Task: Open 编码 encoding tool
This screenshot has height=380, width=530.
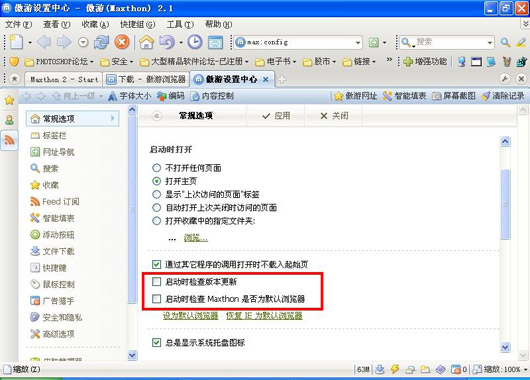Action: pyautogui.click(x=171, y=96)
